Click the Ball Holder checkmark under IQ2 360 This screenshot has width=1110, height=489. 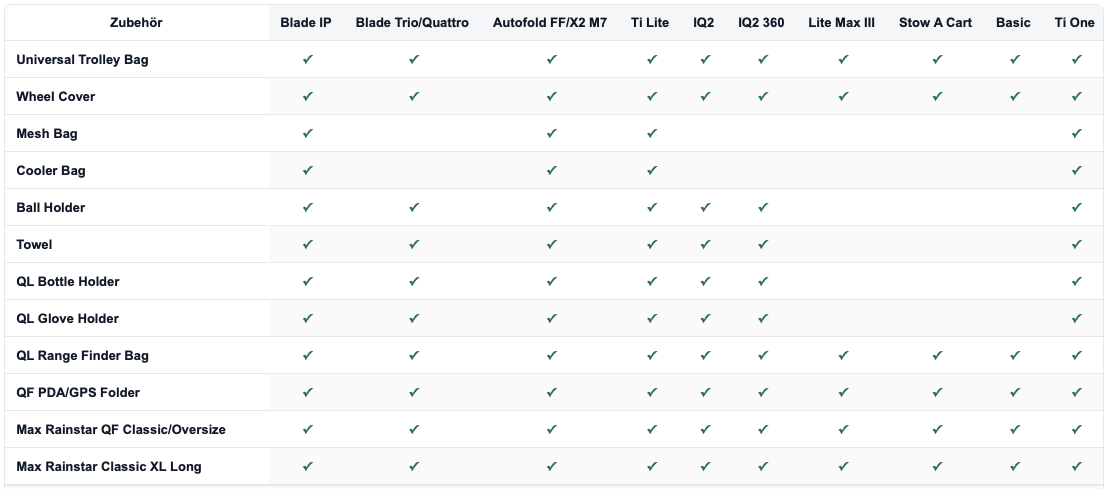tap(762, 207)
